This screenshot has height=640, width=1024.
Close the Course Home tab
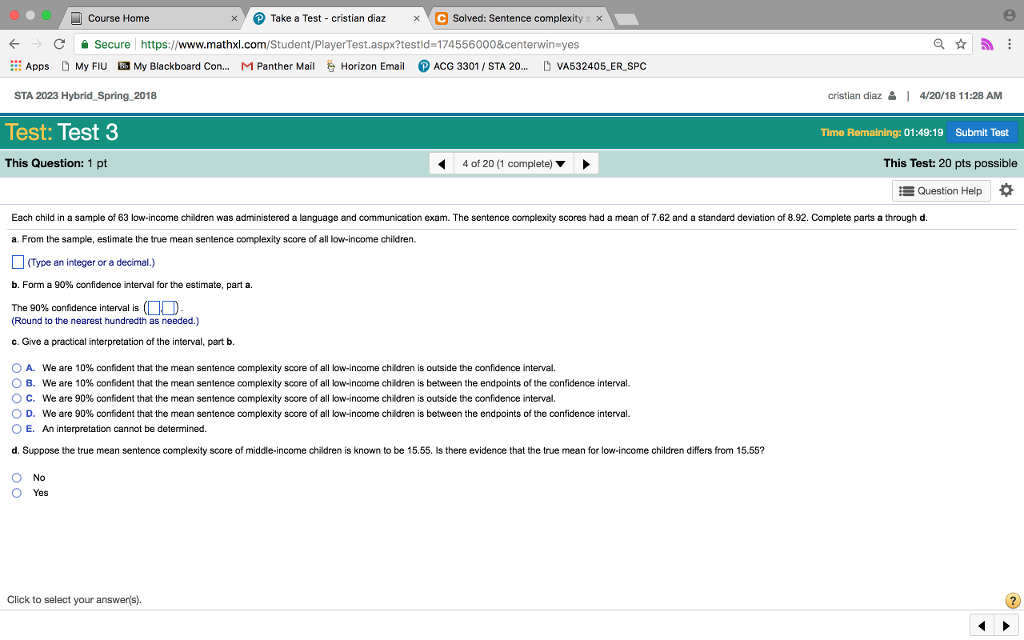coord(234,18)
